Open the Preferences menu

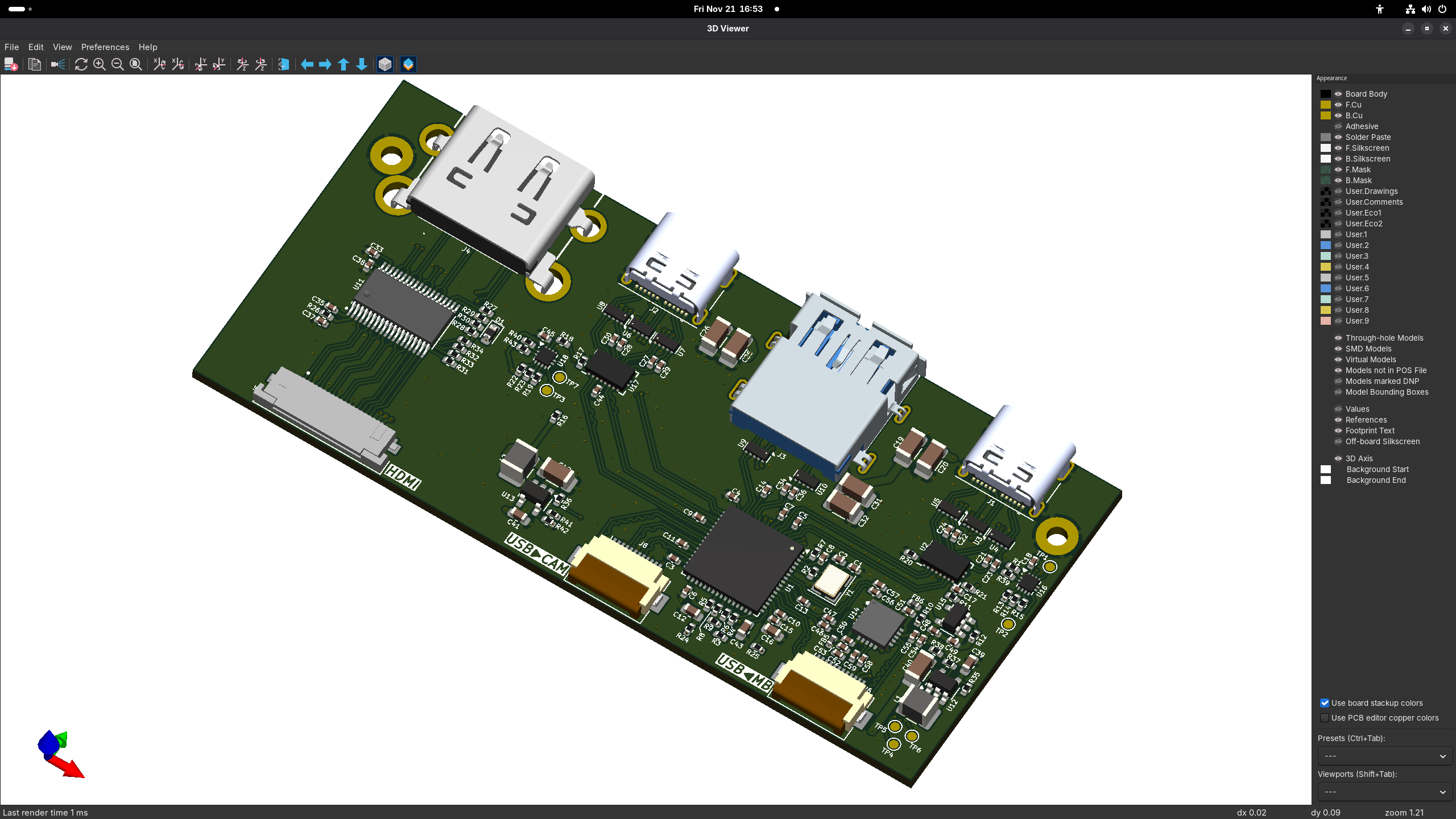point(105,47)
